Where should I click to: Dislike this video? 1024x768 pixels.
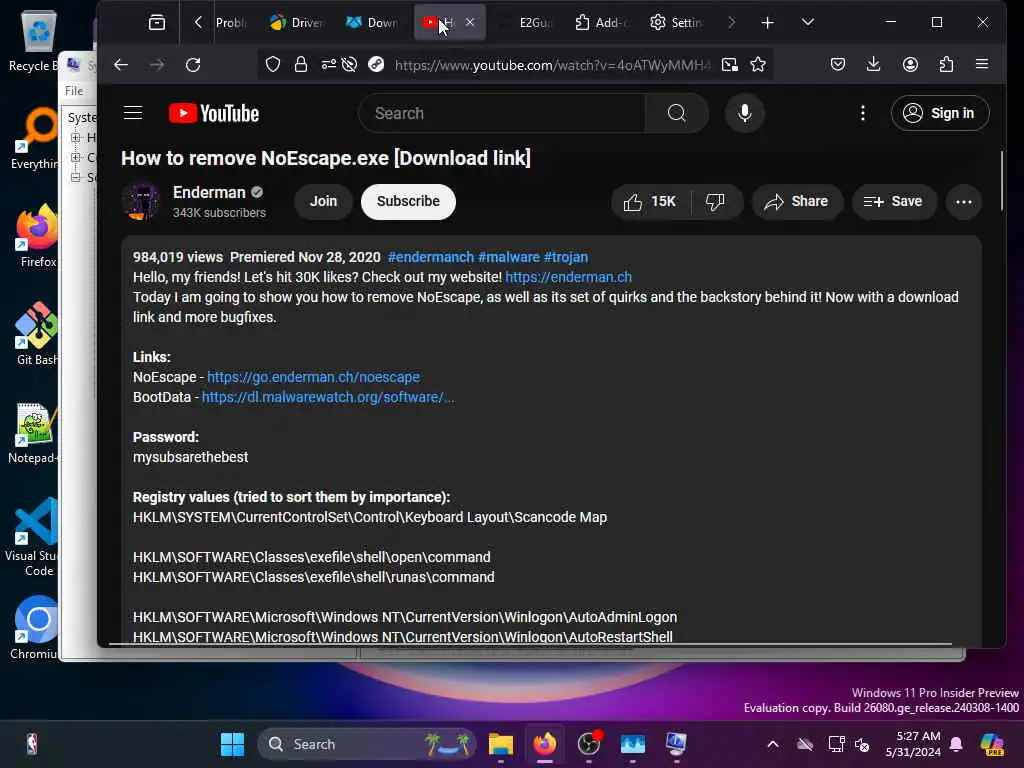click(x=716, y=201)
